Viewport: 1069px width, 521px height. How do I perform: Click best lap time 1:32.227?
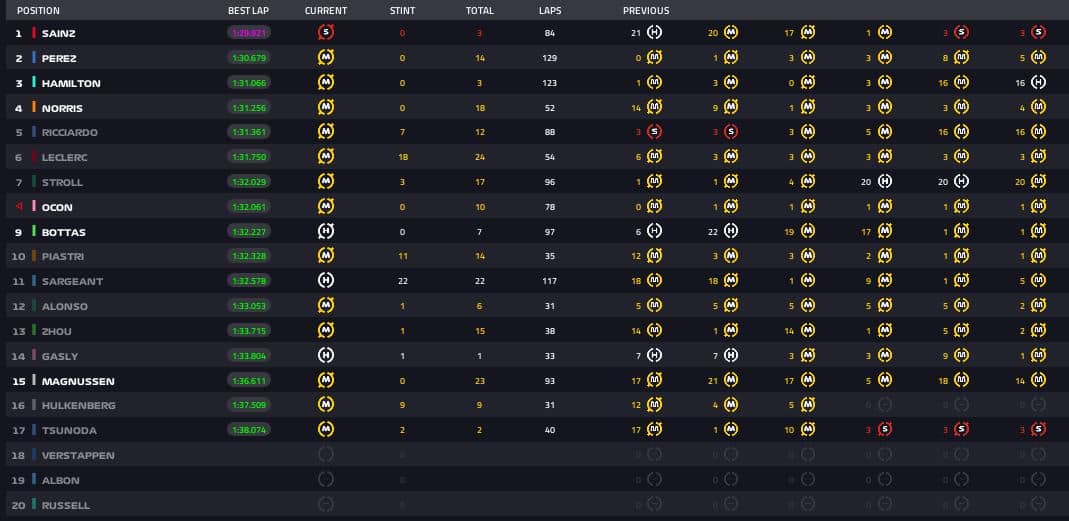249,231
